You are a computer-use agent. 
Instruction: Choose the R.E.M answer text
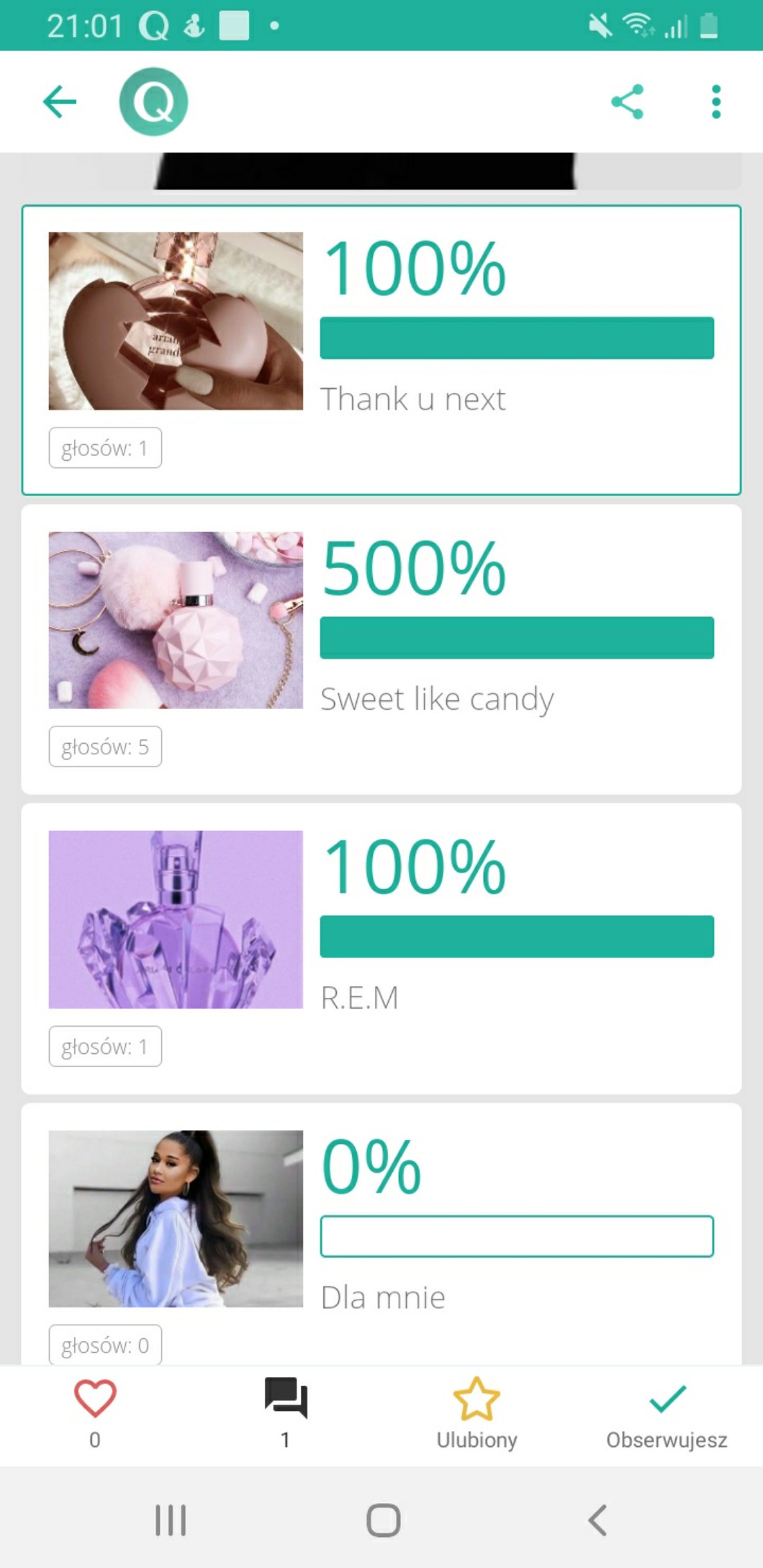359,998
